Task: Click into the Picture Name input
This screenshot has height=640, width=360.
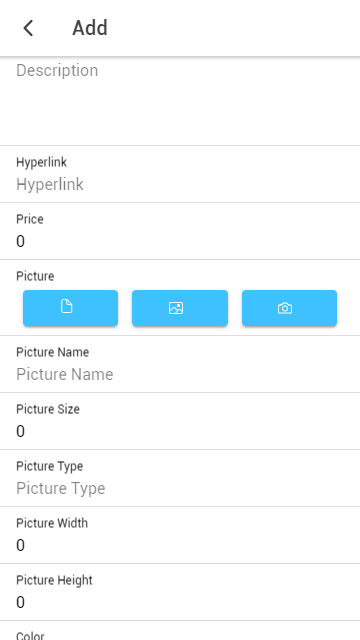Action: 180,374
